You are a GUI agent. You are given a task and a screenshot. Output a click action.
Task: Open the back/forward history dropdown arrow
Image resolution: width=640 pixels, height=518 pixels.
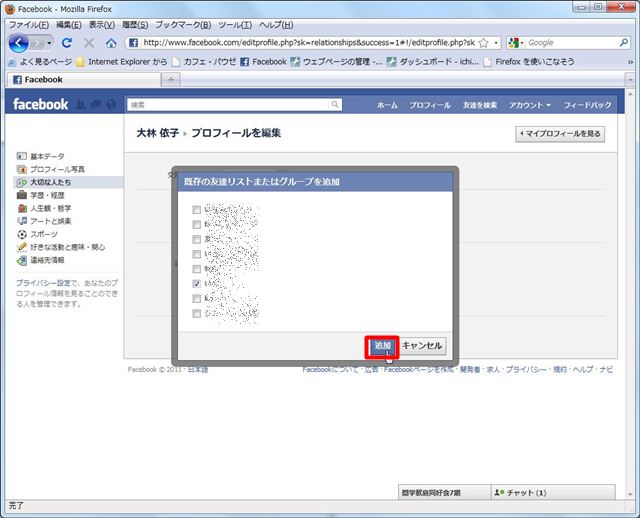coord(49,43)
